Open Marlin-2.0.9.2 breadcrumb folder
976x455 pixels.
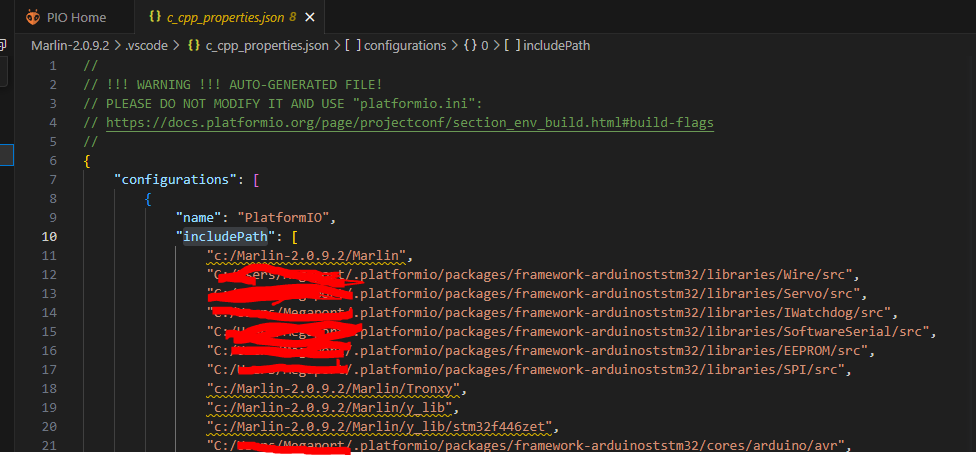tap(70, 45)
